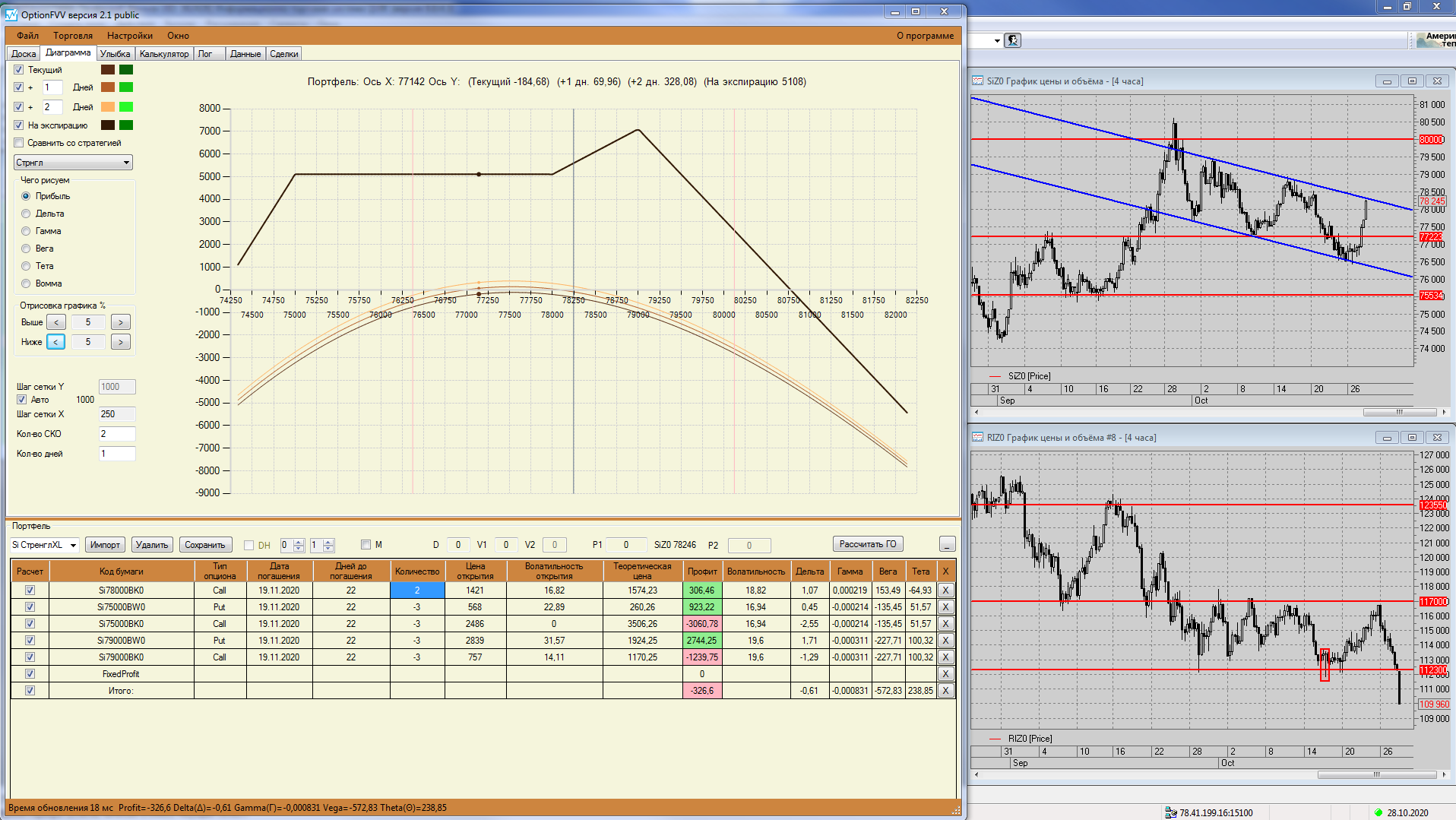This screenshot has width=1456, height=820.
Task: Click the SiZ0 chart window title icon
Action: pyautogui.click(x=978, y=81)
